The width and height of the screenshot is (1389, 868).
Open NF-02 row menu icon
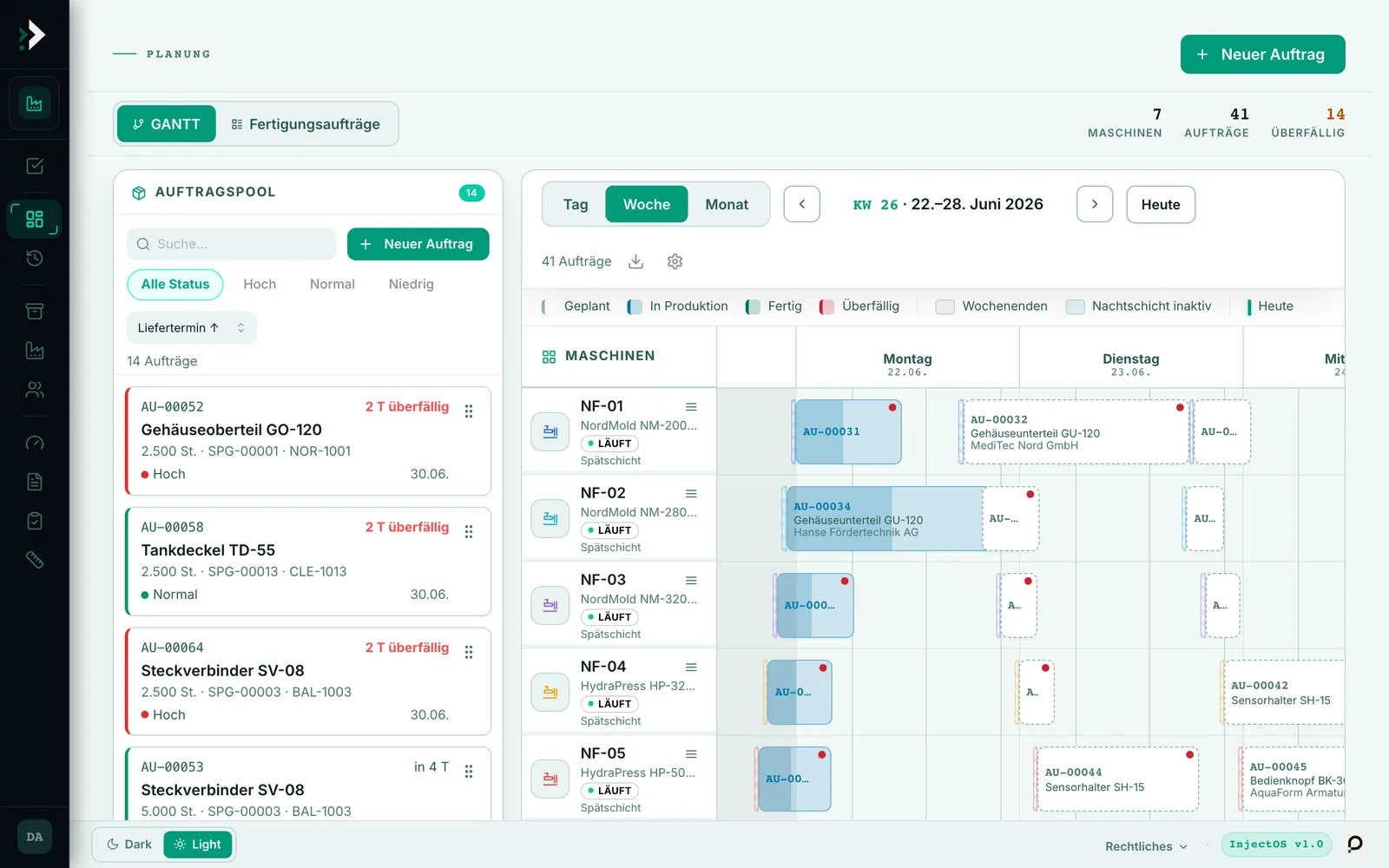(x=691, y=494)
